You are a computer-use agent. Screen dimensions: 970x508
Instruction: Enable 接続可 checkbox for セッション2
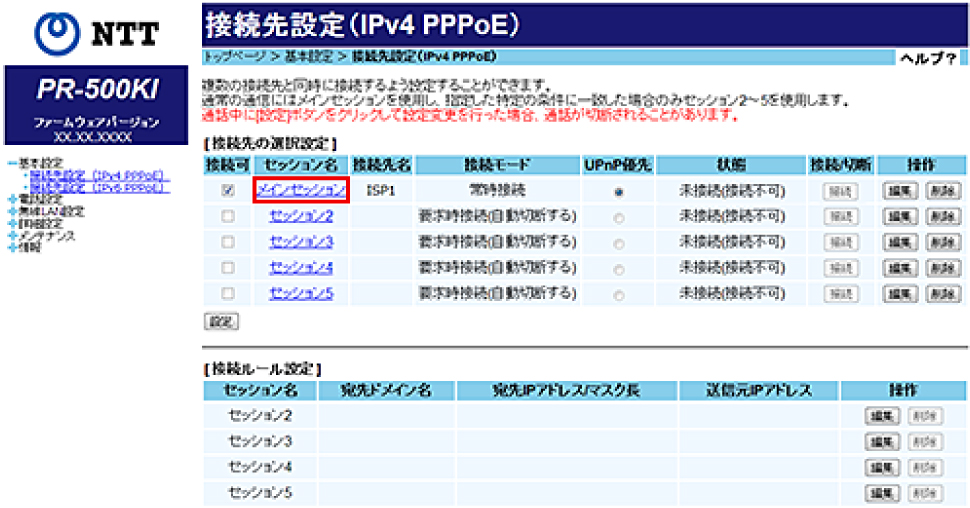[x=228, y=216]
